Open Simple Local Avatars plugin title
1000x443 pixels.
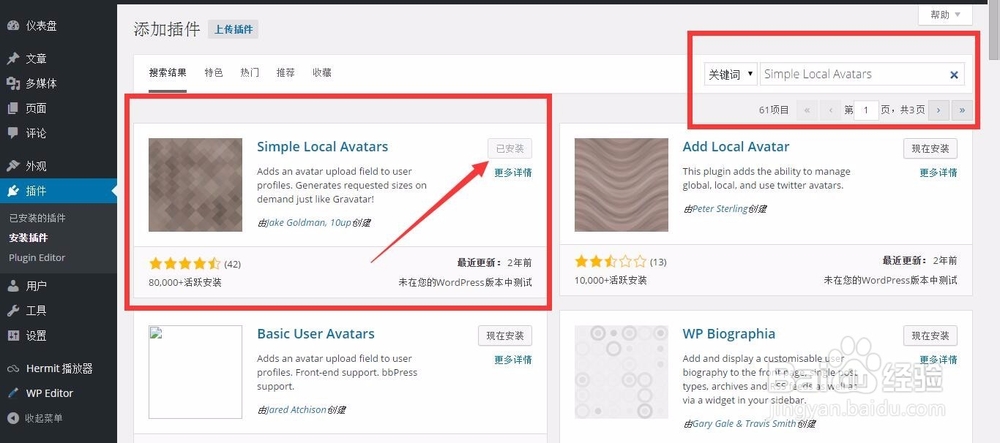(x=322, y=147)
